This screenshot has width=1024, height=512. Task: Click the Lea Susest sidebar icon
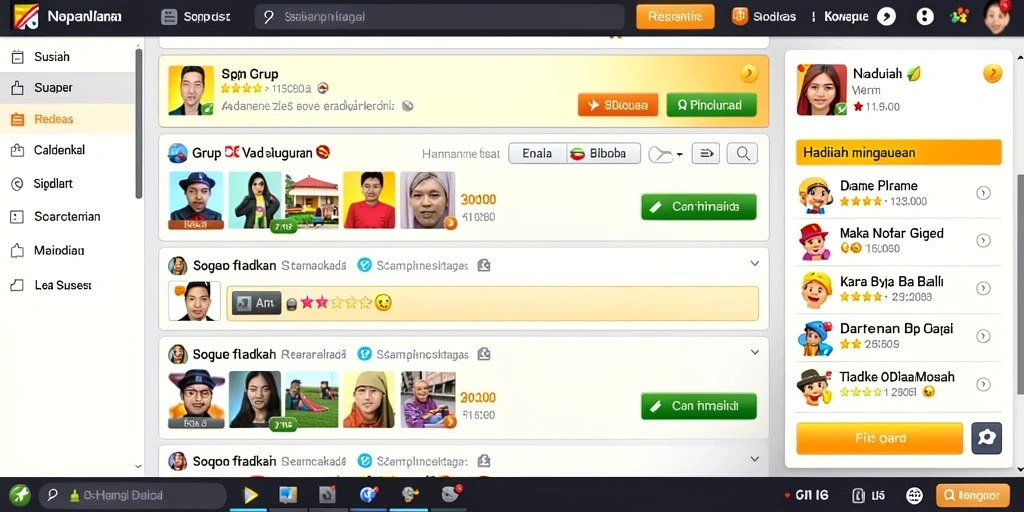click(18, 285)
